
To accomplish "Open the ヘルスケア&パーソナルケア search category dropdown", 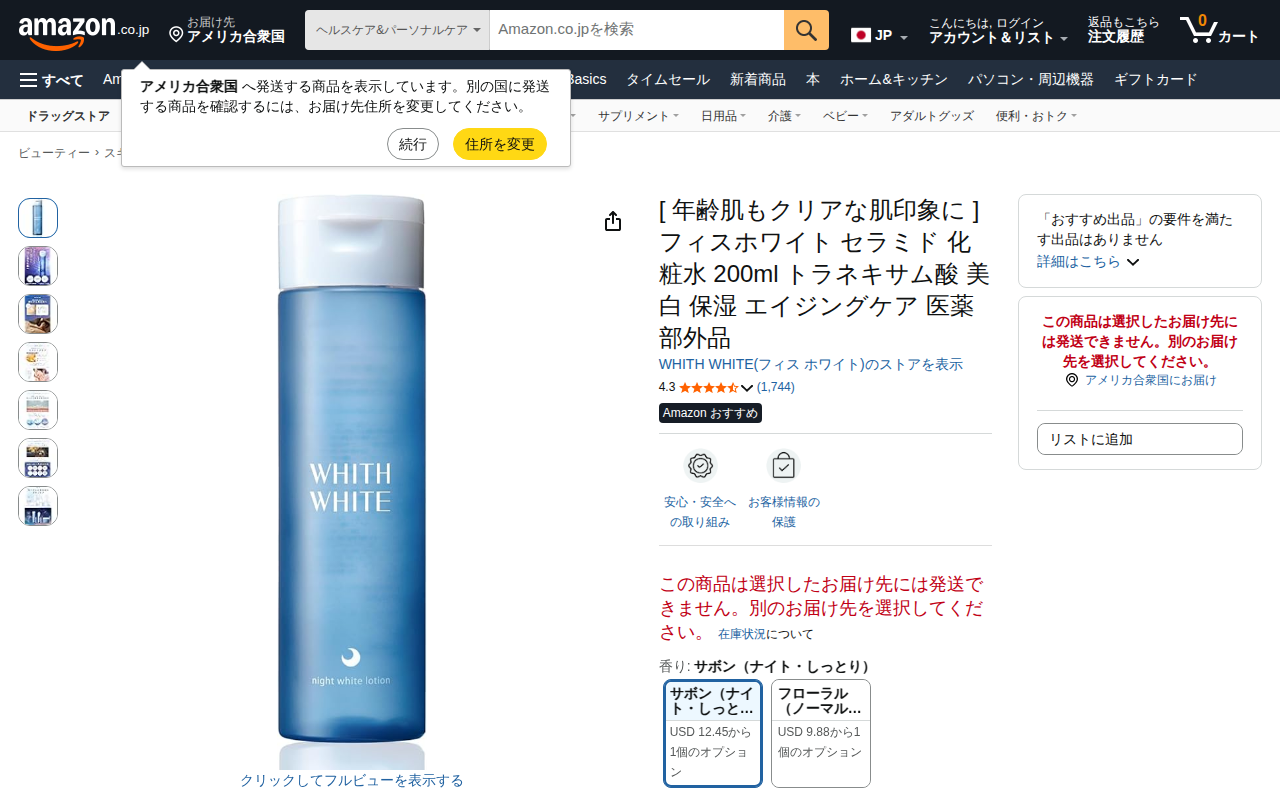I will click(397, 30).
